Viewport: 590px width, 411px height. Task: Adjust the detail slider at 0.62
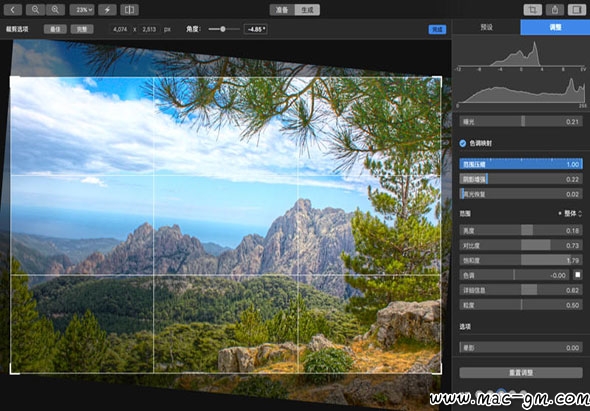pyautogui.click(x=521, y=290)
